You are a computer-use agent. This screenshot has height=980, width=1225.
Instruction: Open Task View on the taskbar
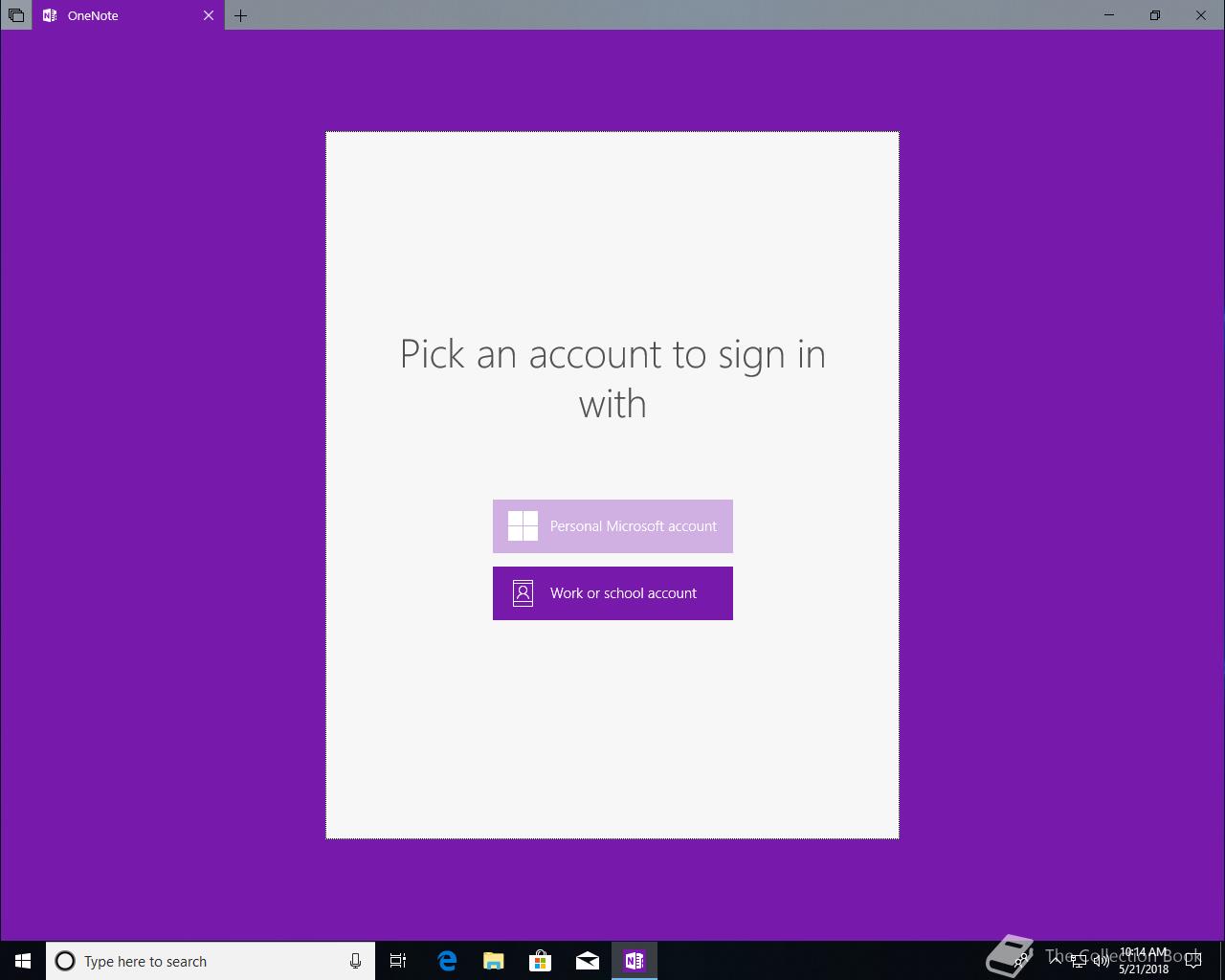[398, 961]
